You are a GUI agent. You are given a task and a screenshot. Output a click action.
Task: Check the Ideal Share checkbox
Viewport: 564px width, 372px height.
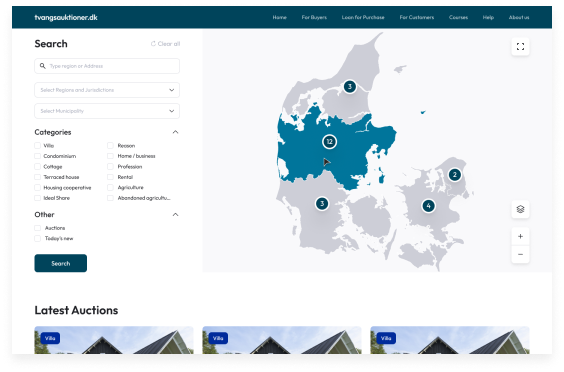coord(37,198)
